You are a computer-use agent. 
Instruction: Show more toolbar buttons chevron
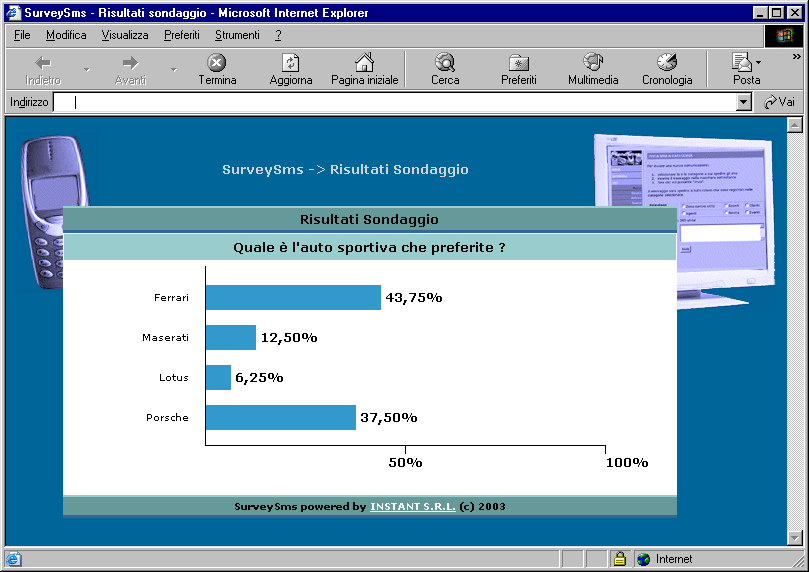[797, 57]
